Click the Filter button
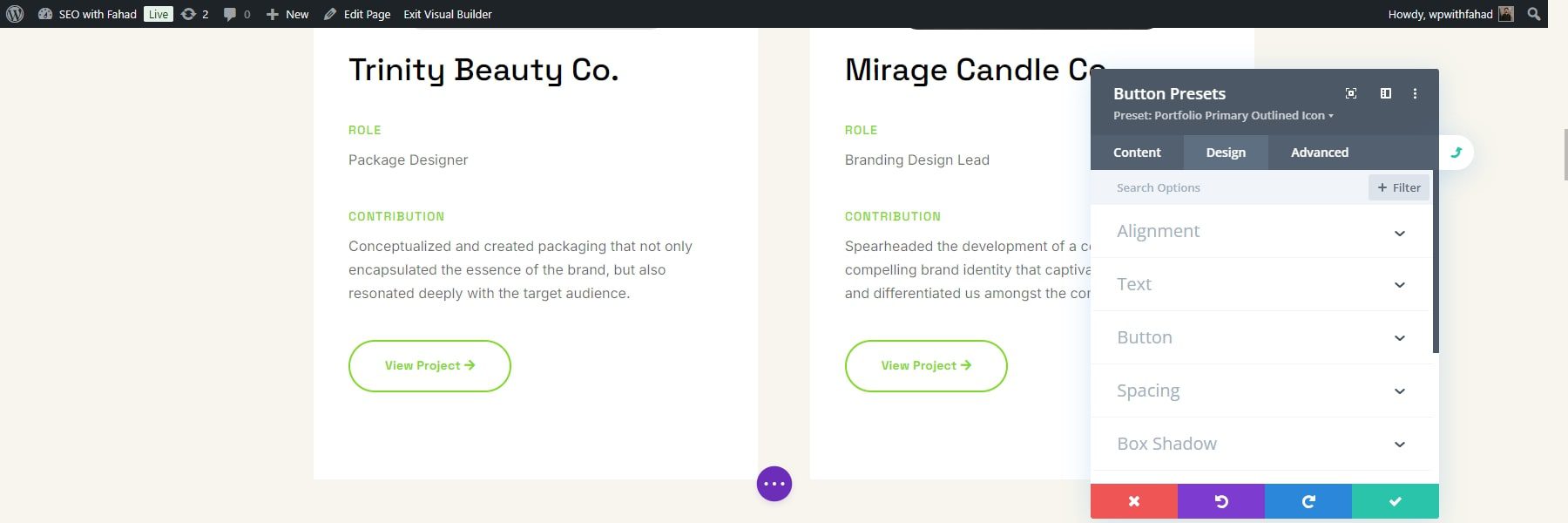Viewport: 1568px width, 523px height. point(1399,187)
